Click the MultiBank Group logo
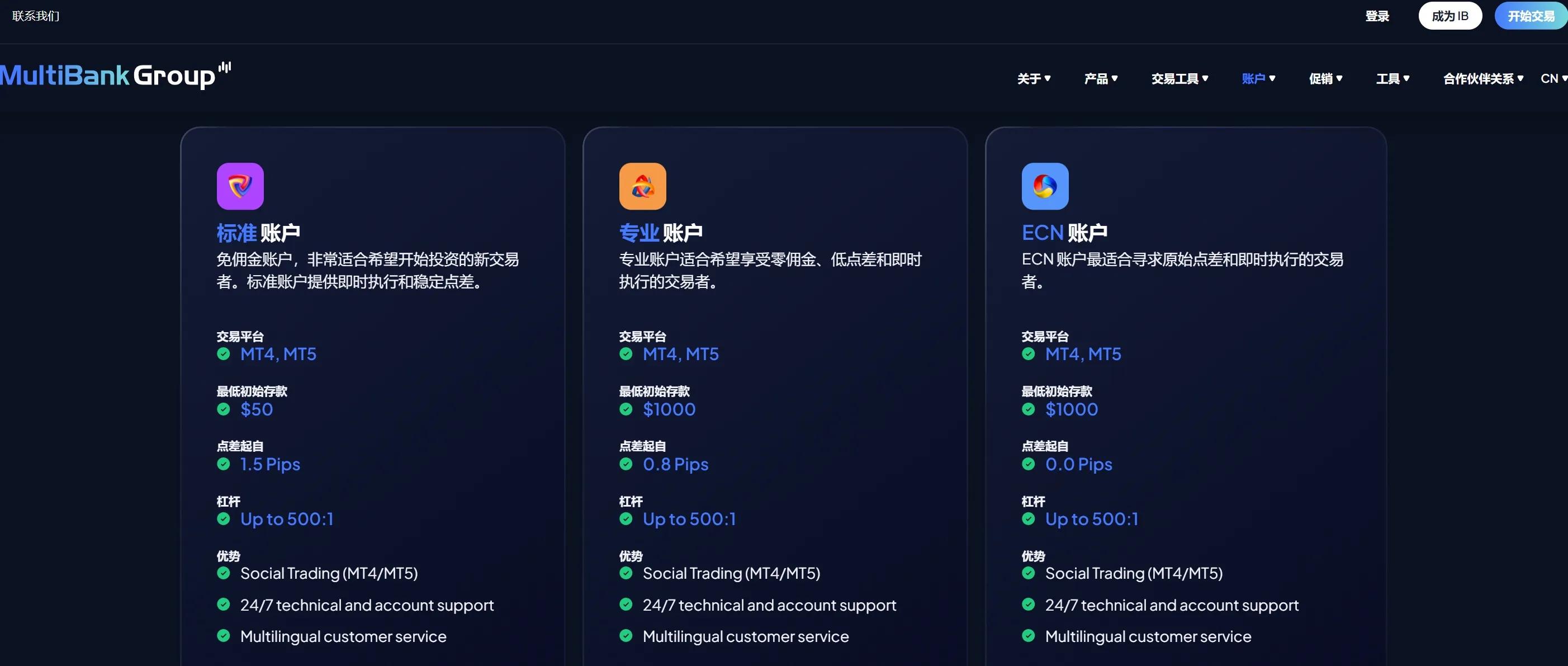 click(115, 75)
